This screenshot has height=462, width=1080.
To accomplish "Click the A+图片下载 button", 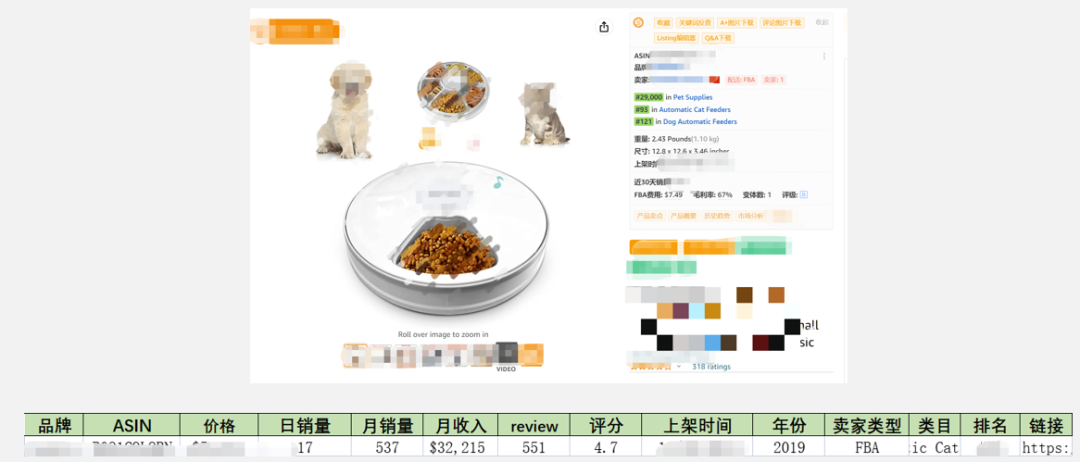I will point(736,23).
